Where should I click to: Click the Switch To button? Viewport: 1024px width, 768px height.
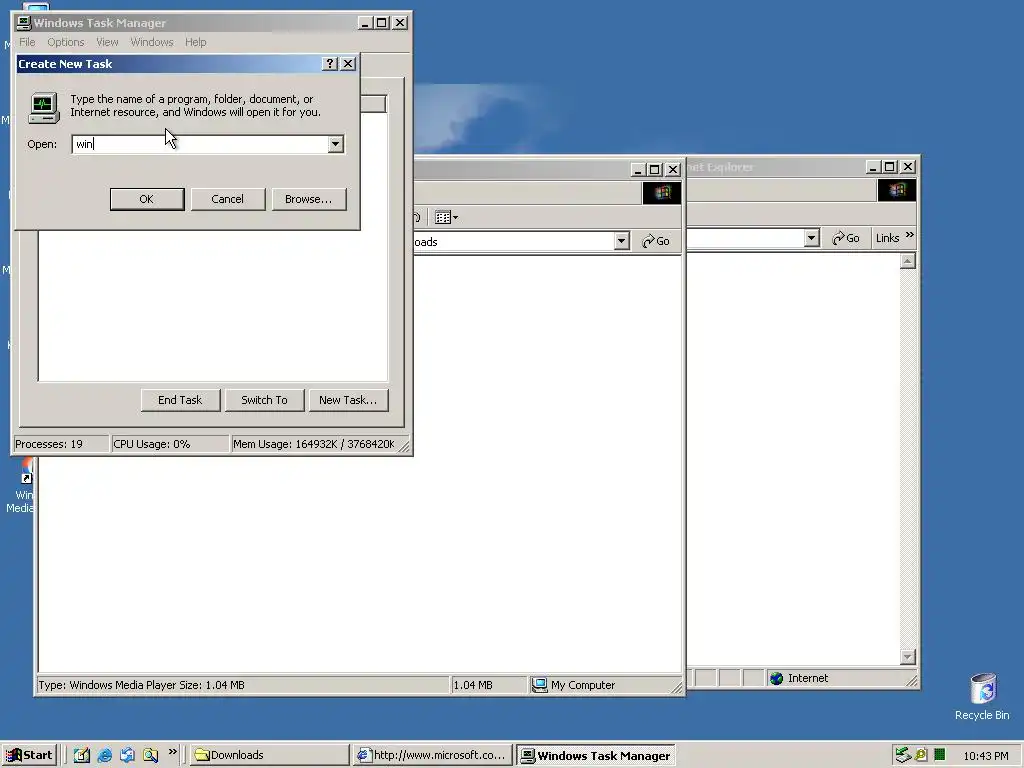click(x=264, y=400)
